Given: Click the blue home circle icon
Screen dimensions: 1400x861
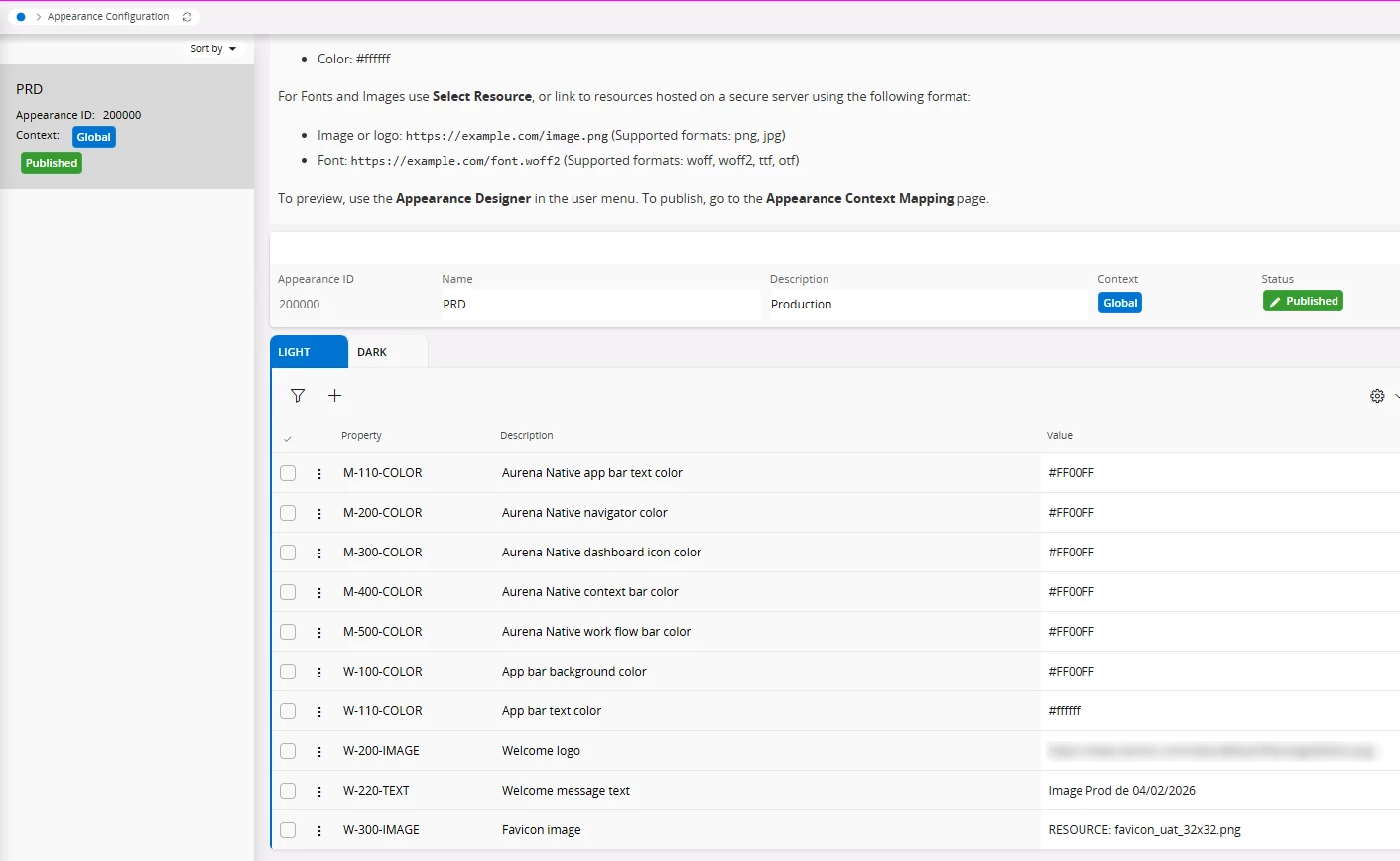Looking at the screenshot, I should click(21, 17).
